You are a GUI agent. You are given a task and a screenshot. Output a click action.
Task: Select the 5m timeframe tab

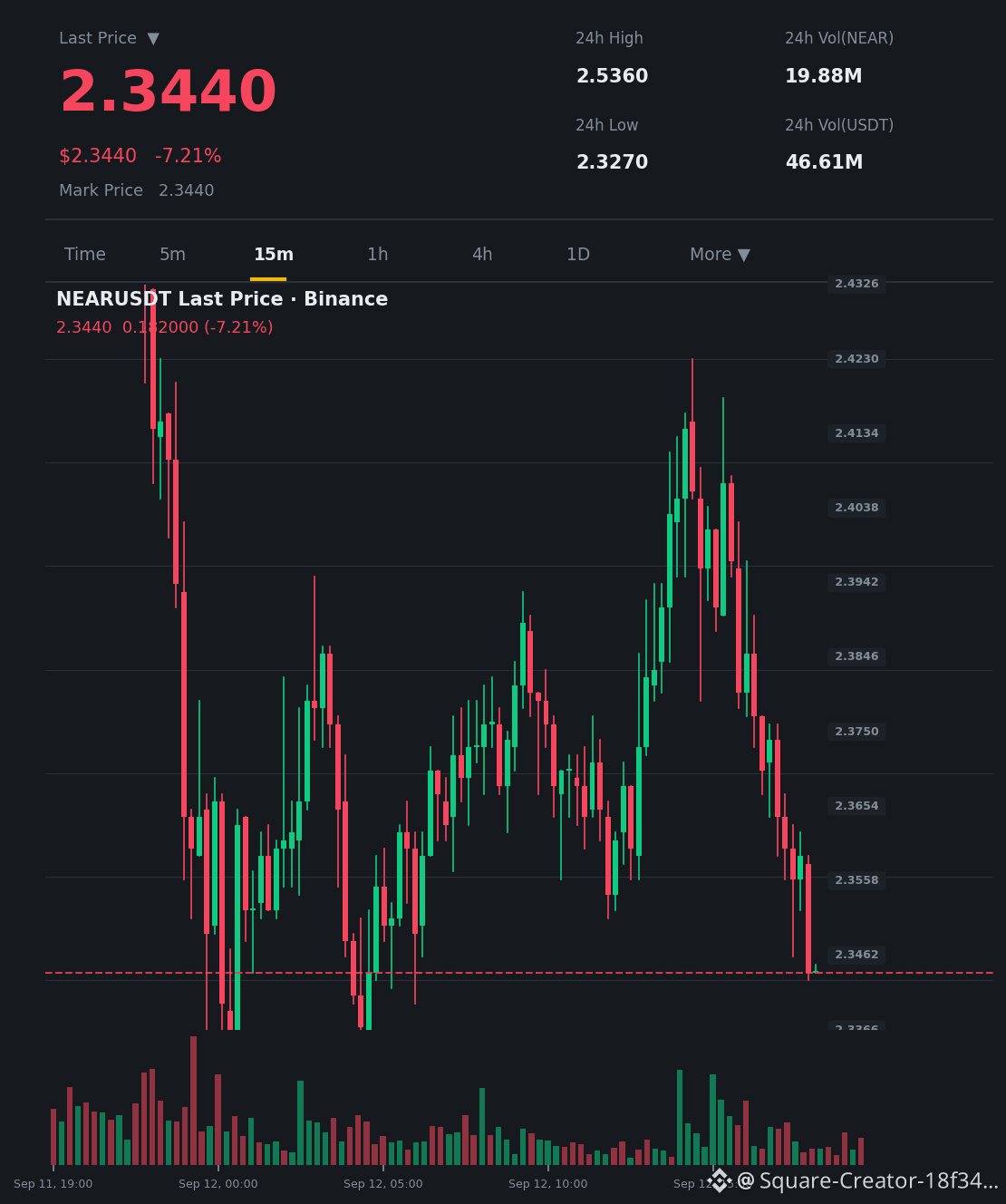pyautogui.click(x=172, y=255)
